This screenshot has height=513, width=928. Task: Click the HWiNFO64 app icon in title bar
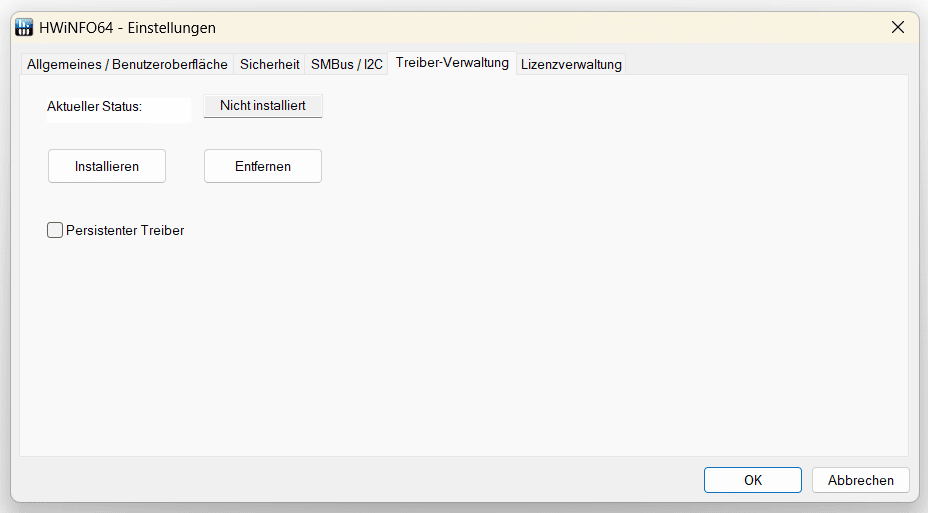(24, 27)
